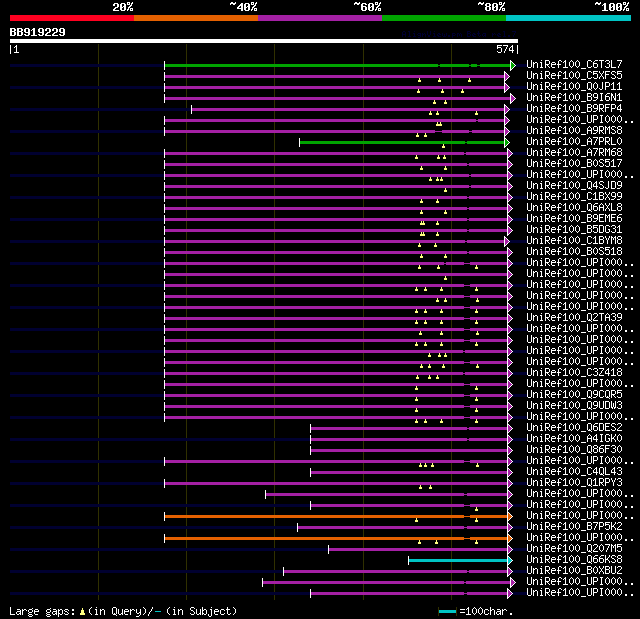Click the query end position label 574

[505, 49]
